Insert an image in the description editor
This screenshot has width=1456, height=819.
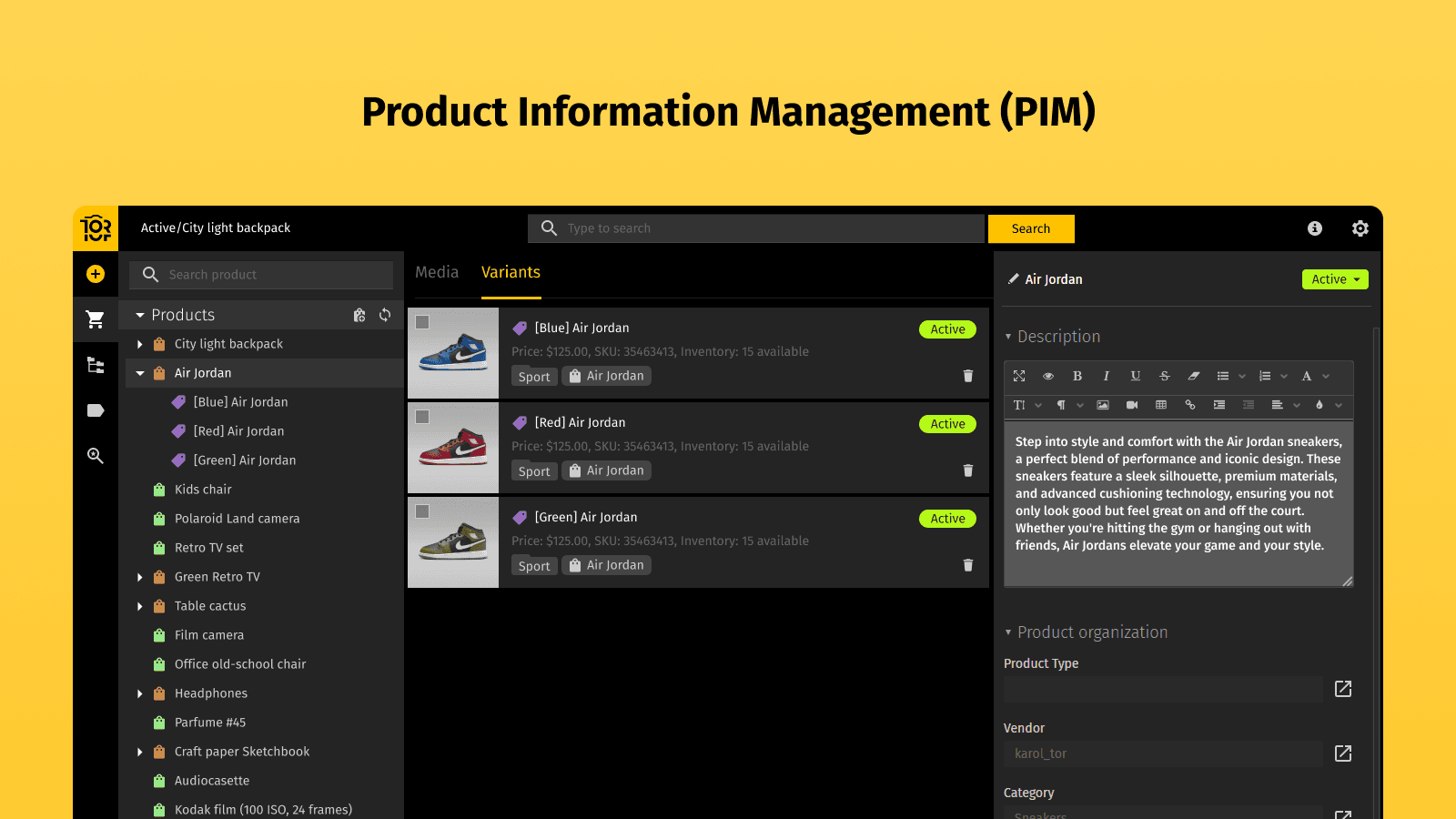pos(1103,406)
